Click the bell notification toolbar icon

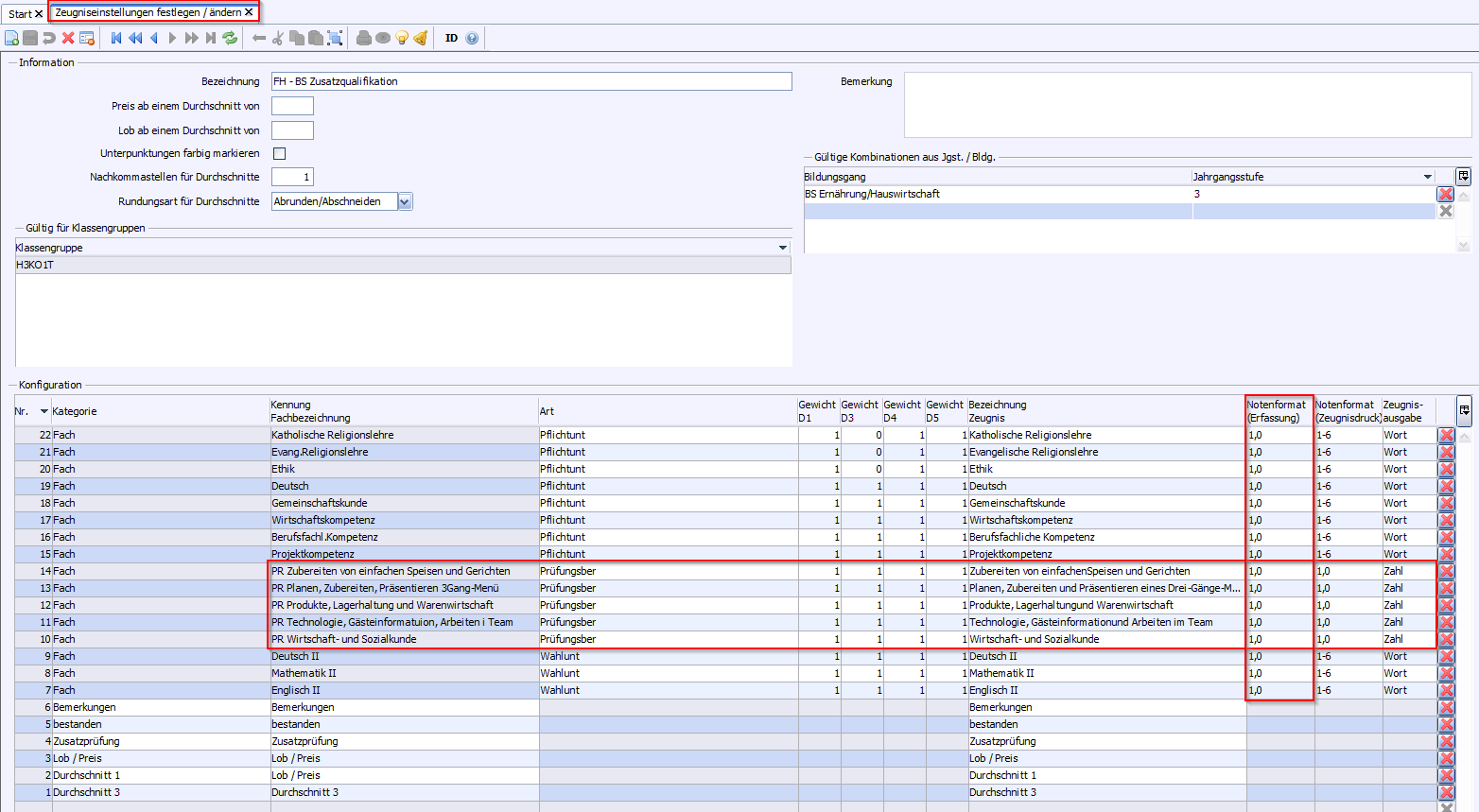tap(421, 38)
